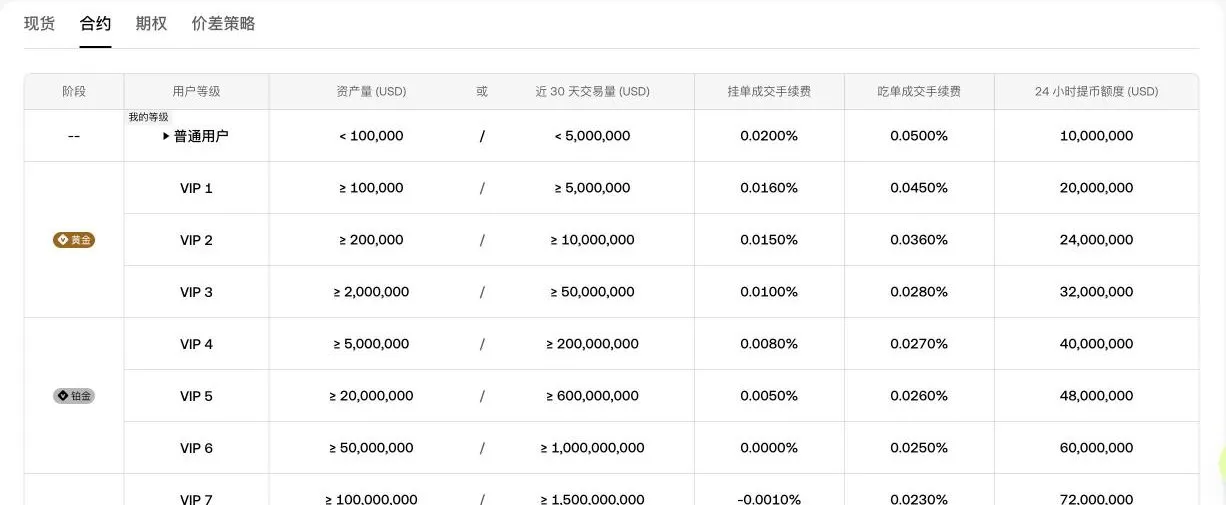1226x505 pixels.
Task: Click the 资产量 (USD) header
Action: 371,91
